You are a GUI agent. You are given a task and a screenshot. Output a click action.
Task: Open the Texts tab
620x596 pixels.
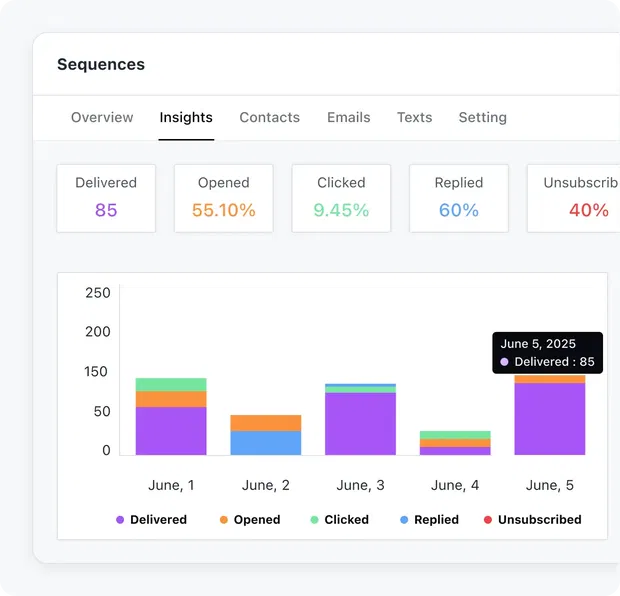[x=414, y=117]
